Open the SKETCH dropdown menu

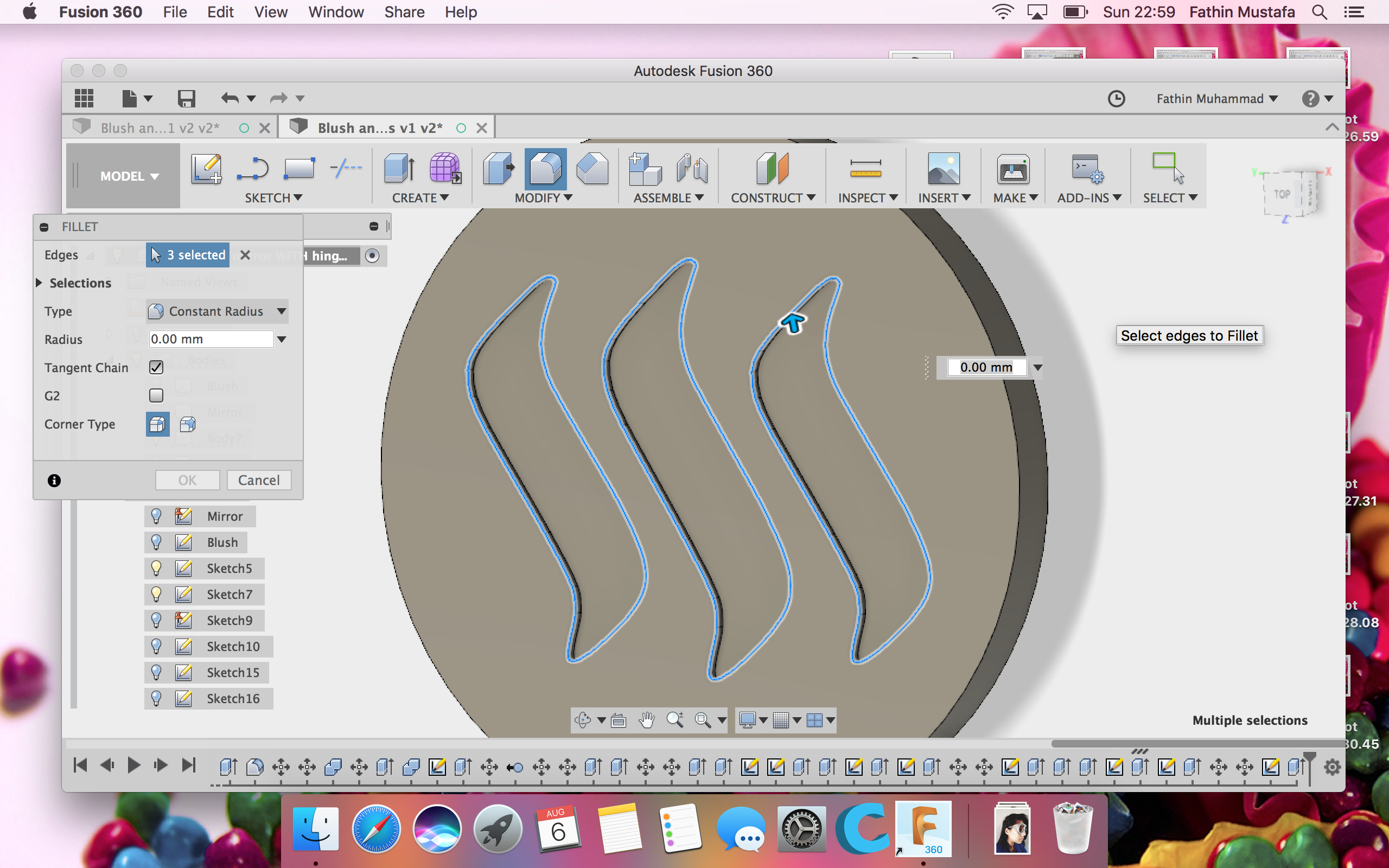[x=273, y=197]
